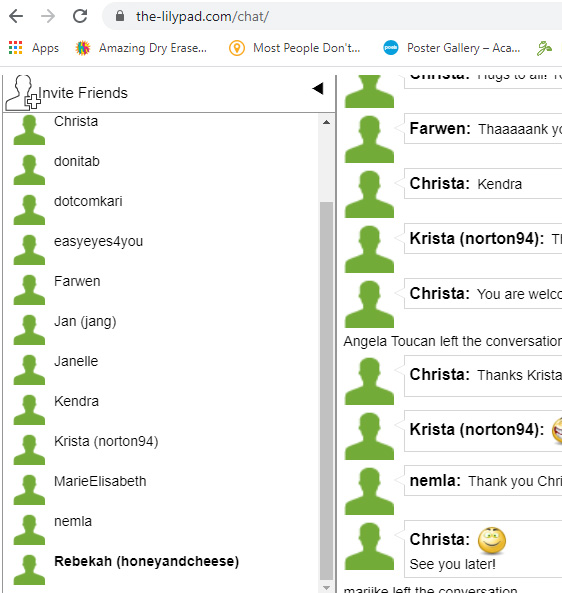Open Amazing Dry Erase bookmark
Screen dimensions: 562x593
pyautogui.click(x=141, y=48)
